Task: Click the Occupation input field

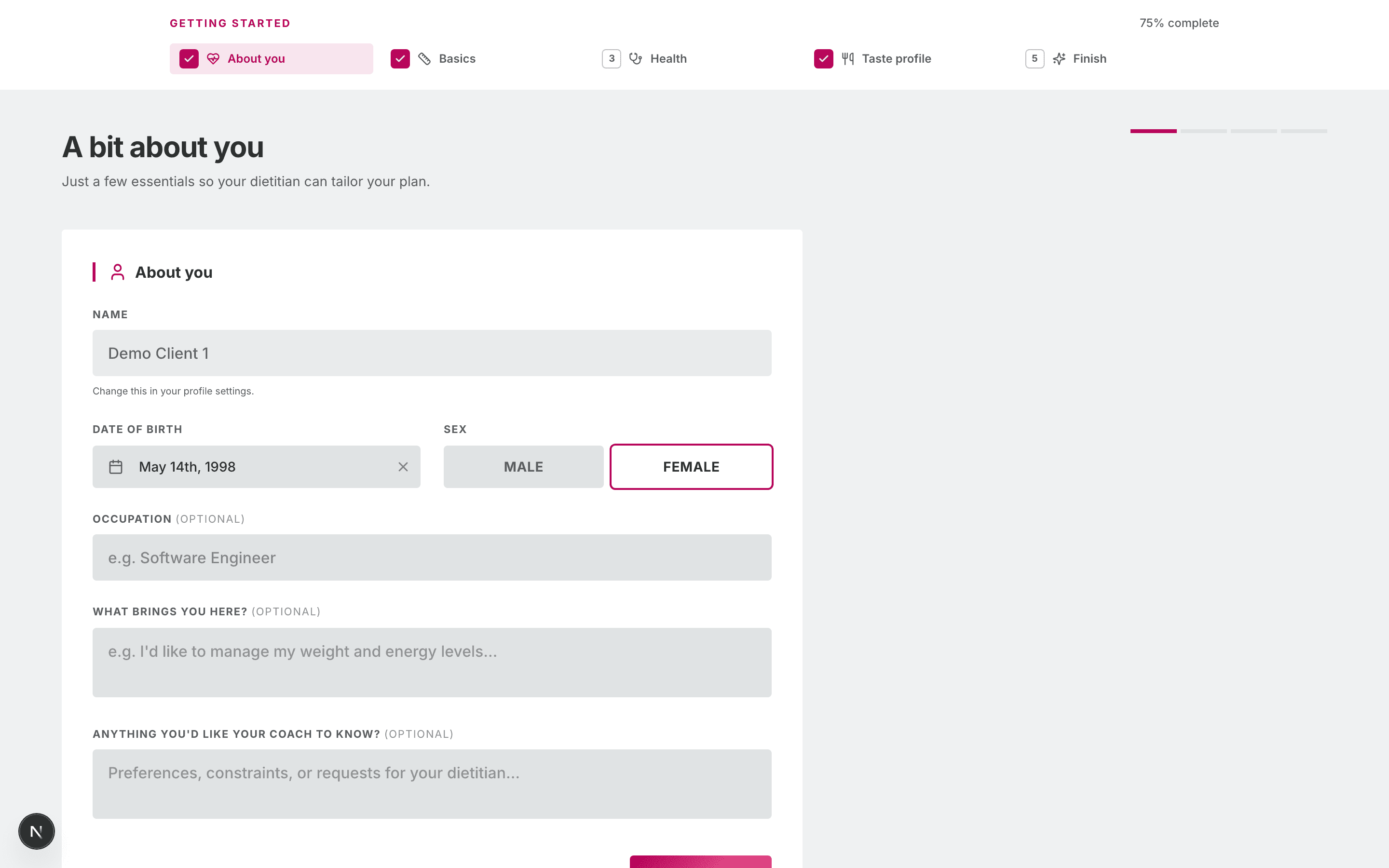Action: tap(432, 557)
